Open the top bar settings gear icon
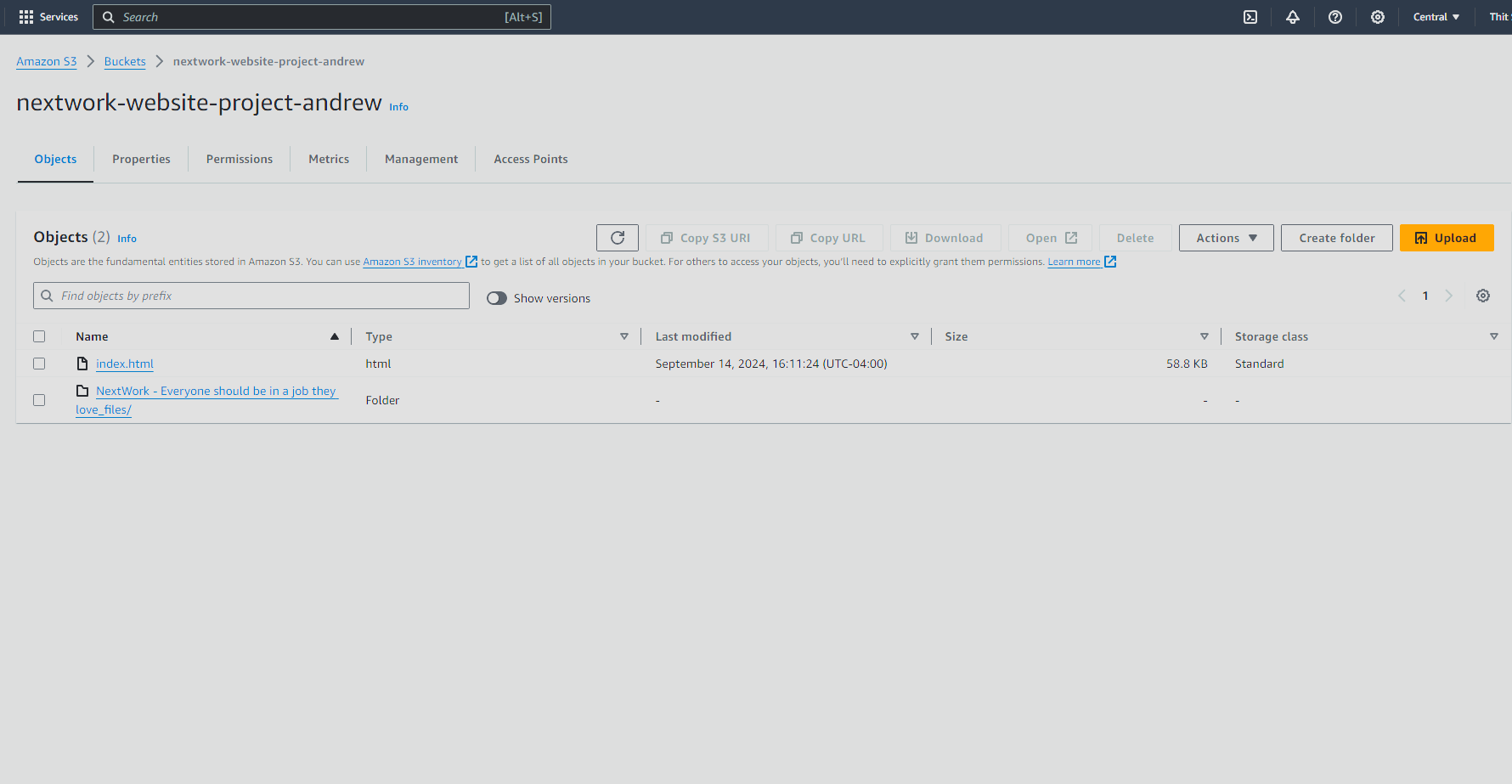The width and height of the screenshot is (1512, 784). [1378, 17]
